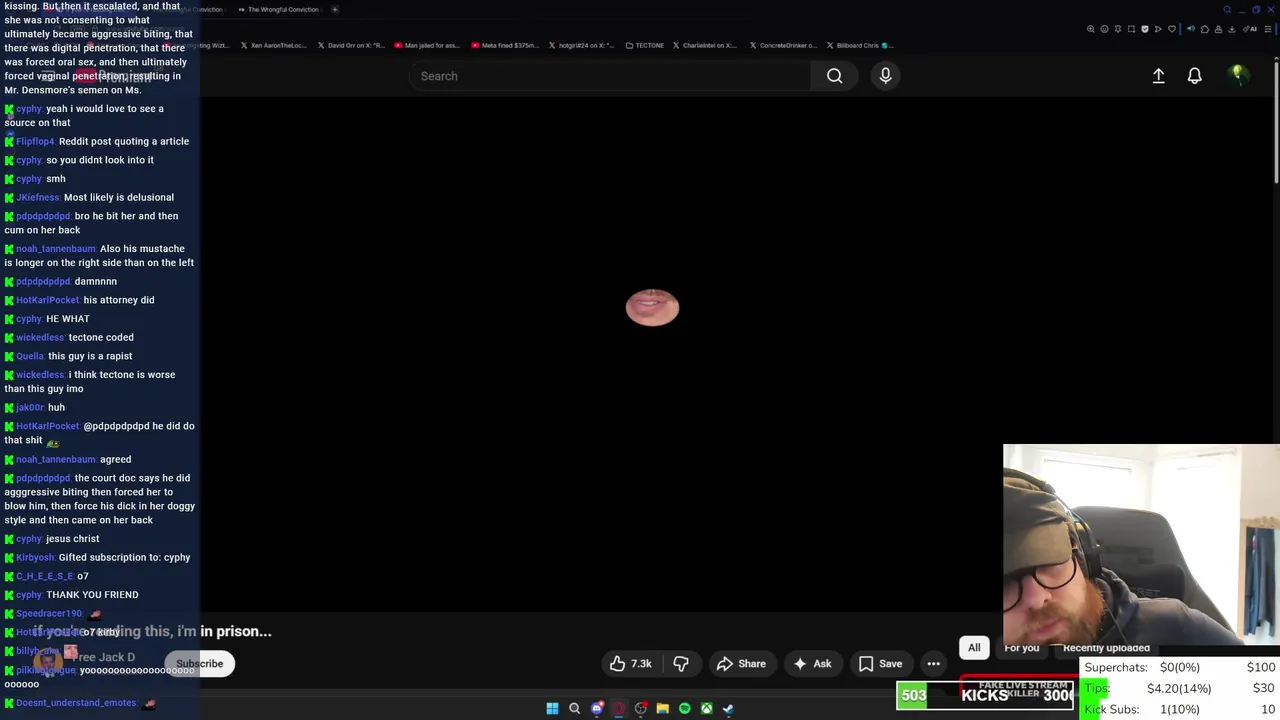Image resolution: width=1280 pixels, height=720 pixels.
Task: Open the YouTube account avatar menu
Action: pyautogui.click(x=1238, y=75)
